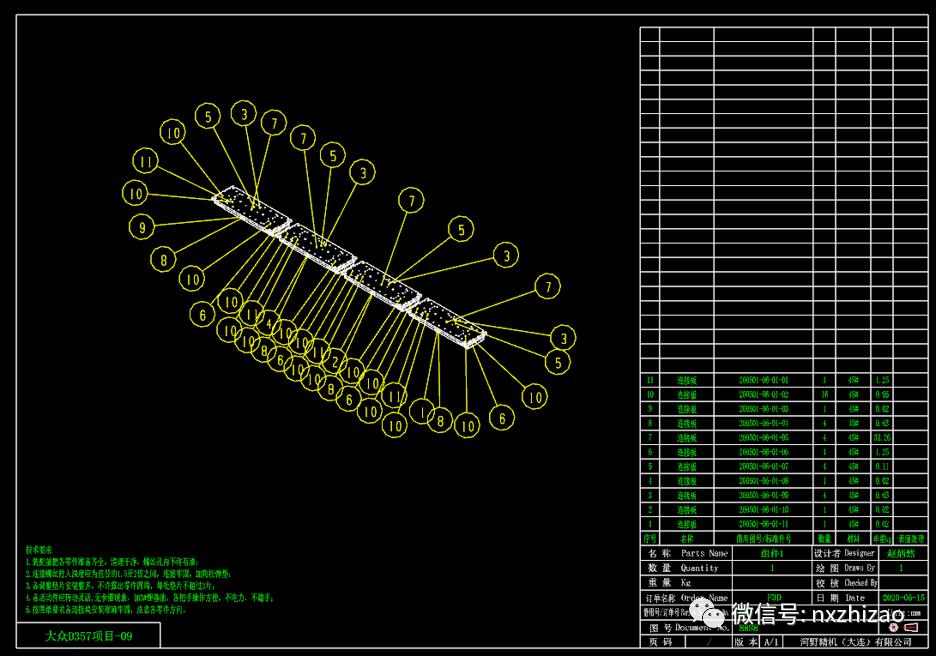Select the balloon numbered 9
The image size is (936, 656).
tap(143, 227)
